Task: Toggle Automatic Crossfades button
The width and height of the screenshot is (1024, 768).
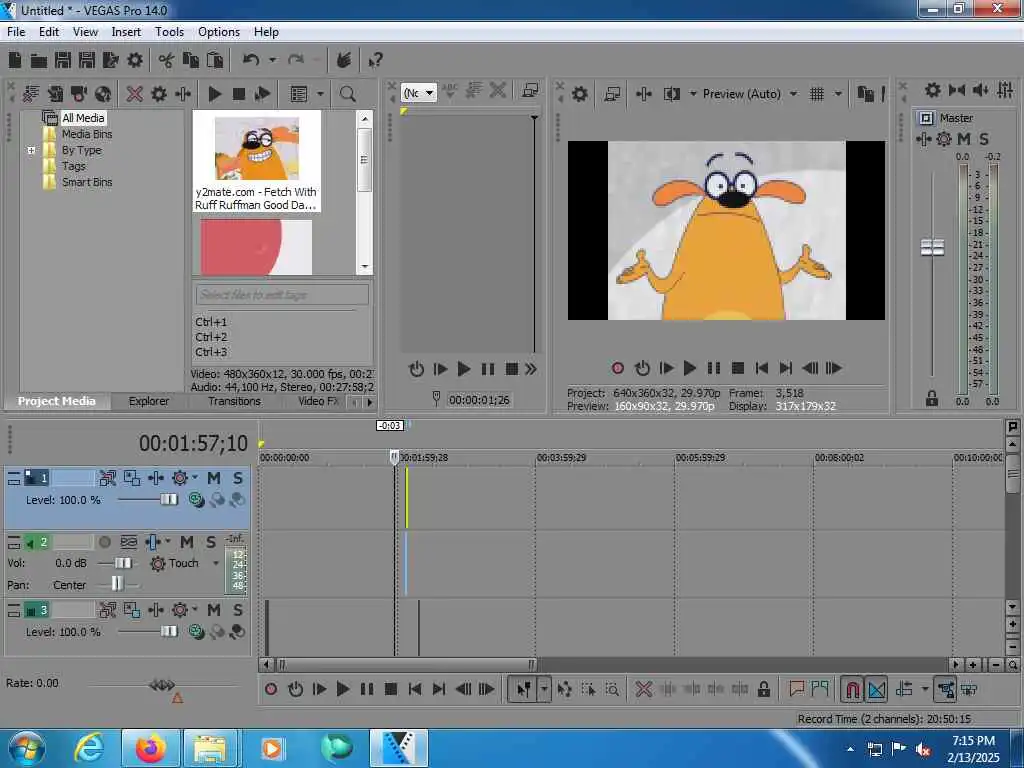Action: 876,689
